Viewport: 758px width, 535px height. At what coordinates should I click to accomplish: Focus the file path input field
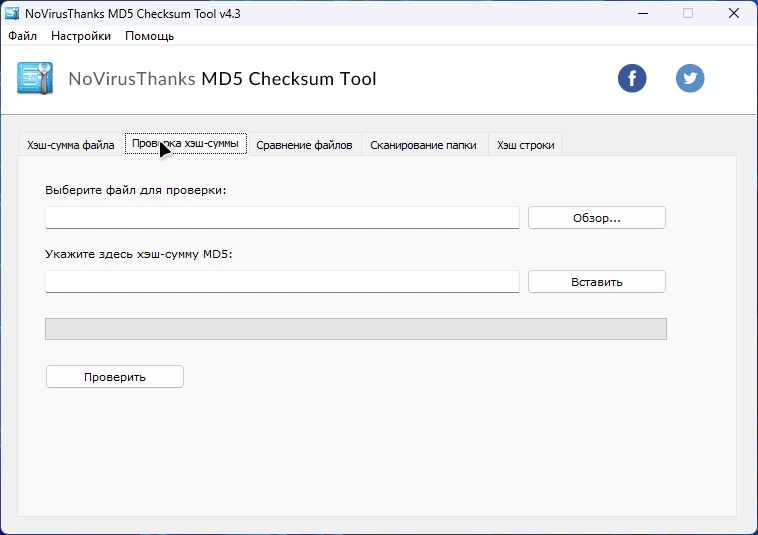pyautogui.click(x=282, y=217)
